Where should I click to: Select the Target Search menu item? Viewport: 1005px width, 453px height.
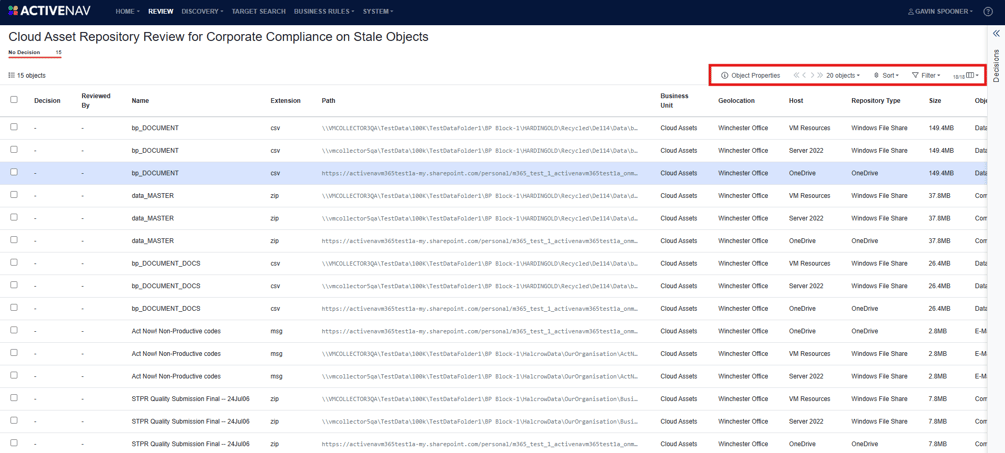click(259, 12)
